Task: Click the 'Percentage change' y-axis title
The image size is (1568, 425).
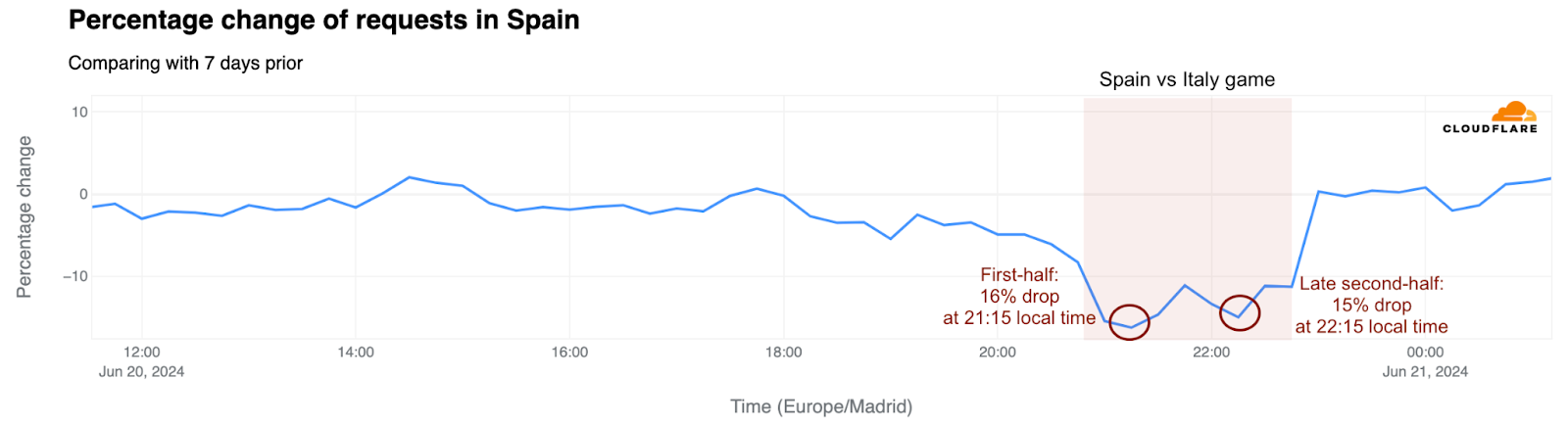Action: coord(24,216)
